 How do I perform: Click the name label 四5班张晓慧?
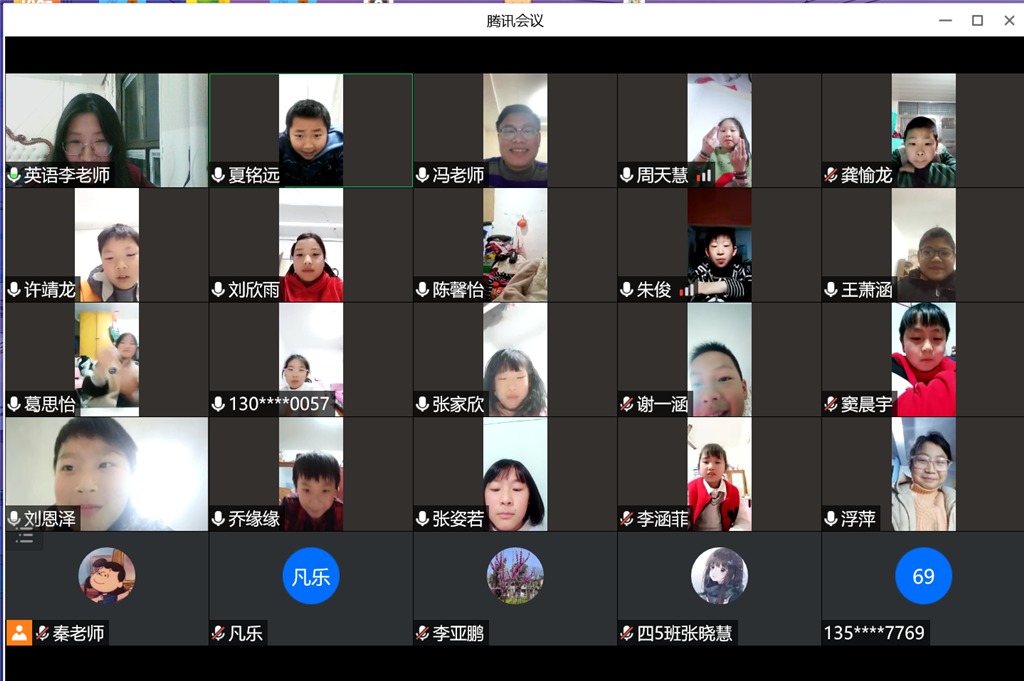(684, 633)
